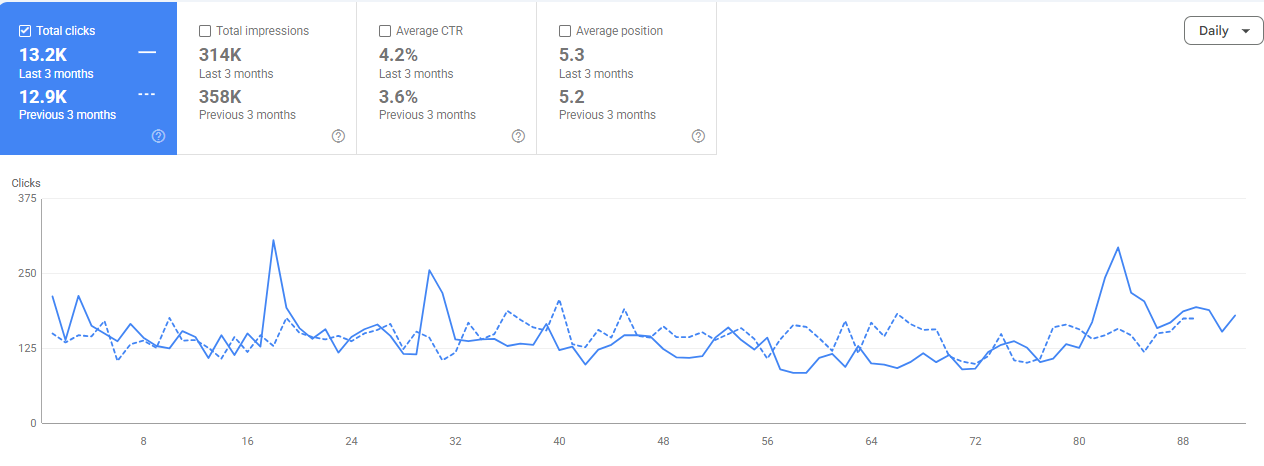This screenshot has width=1264, height=466.
Task: Click the 375 y-axis label
Action: tap(27, 198)
